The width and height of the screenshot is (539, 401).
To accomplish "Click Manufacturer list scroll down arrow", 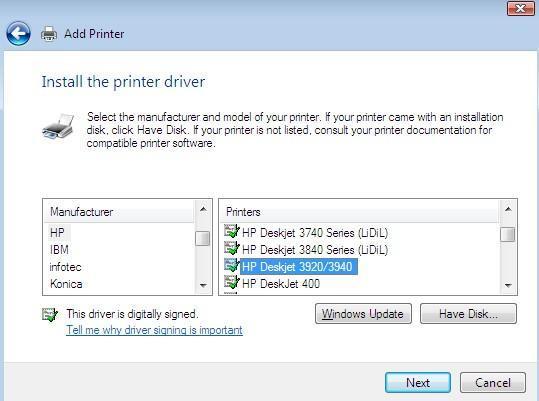I will click(203, 285).
